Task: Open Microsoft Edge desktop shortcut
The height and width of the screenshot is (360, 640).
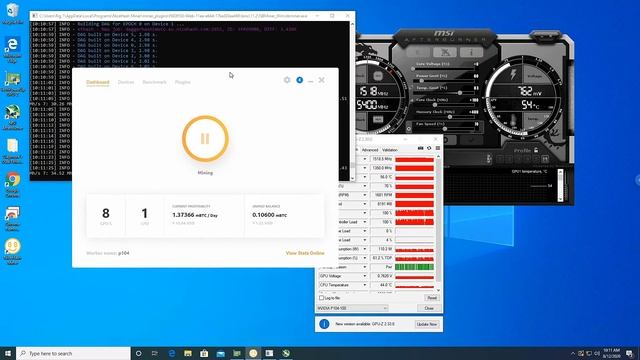Action: [x=12, y=50]
